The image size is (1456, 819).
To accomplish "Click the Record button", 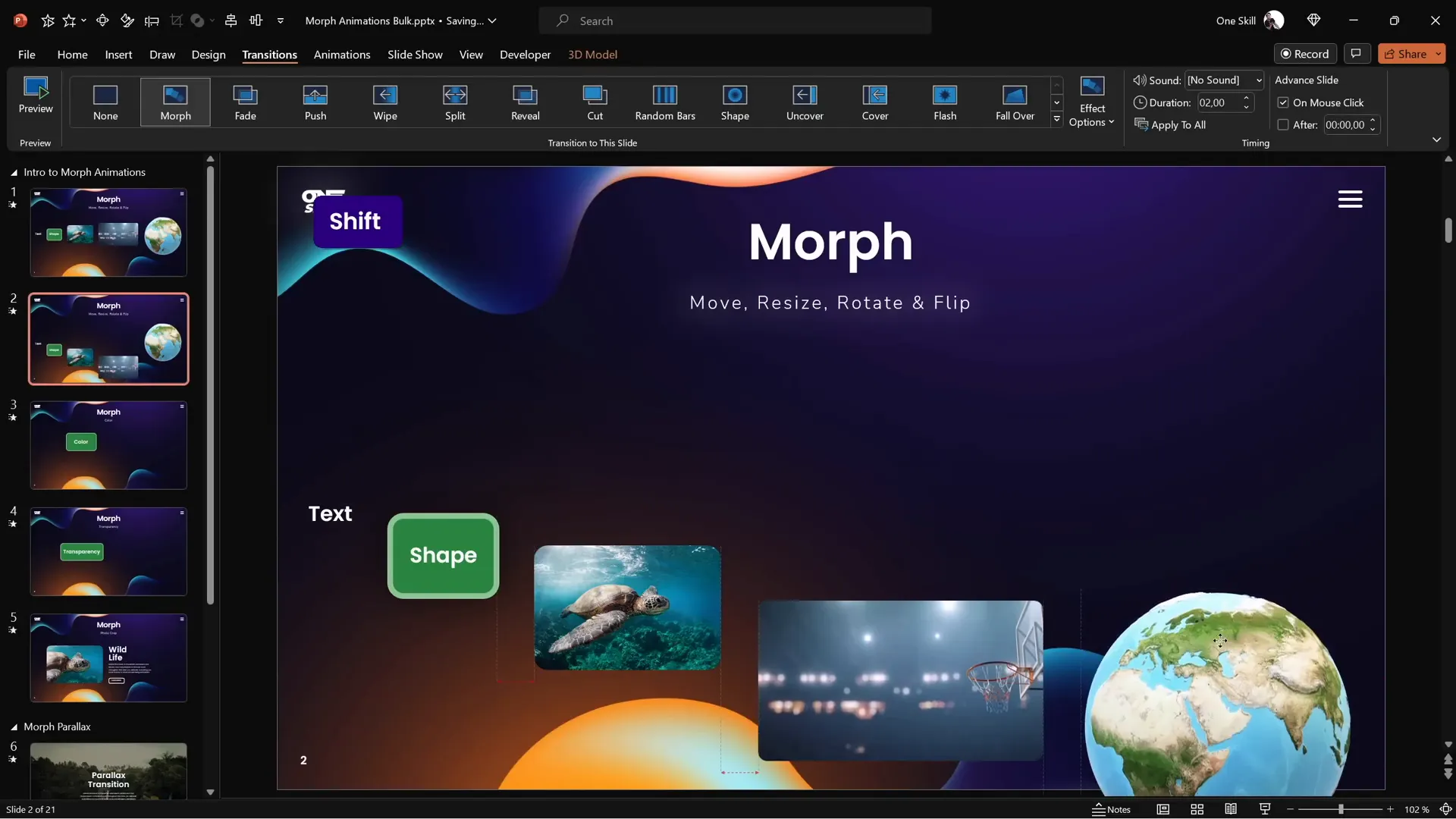I will (x=1305, y=54).
